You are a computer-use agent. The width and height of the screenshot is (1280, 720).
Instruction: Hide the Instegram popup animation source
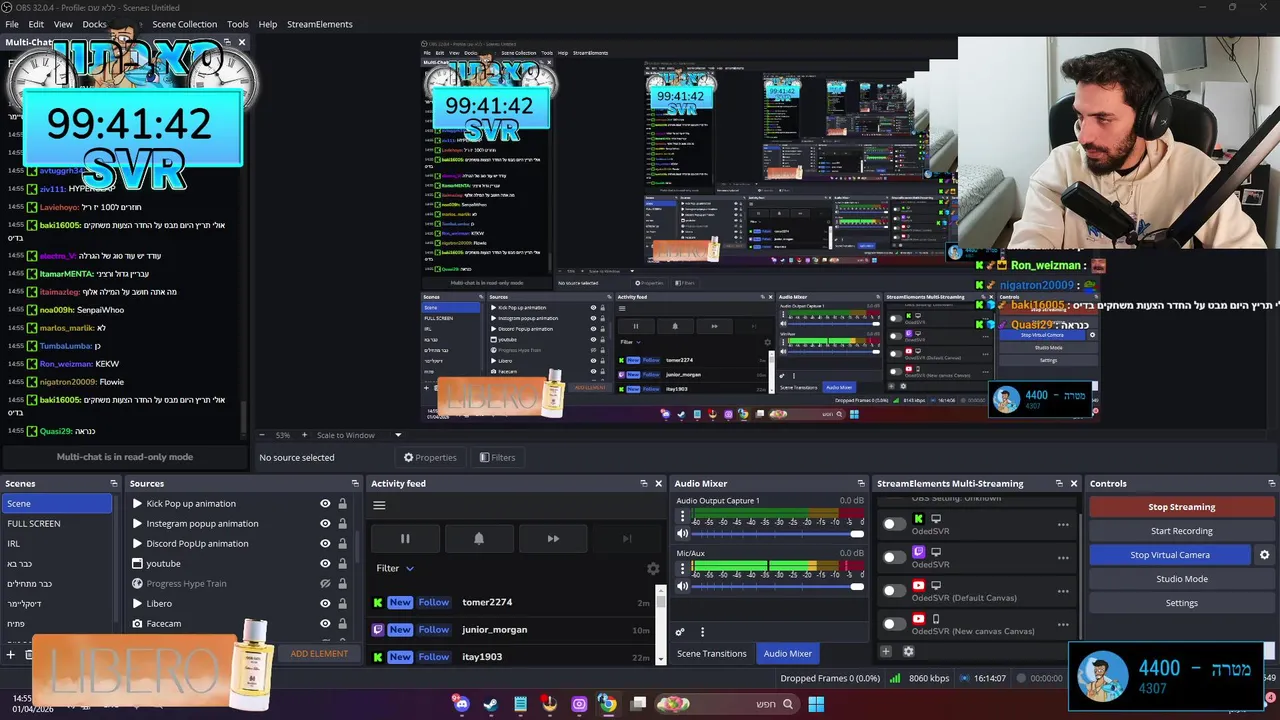325,524
